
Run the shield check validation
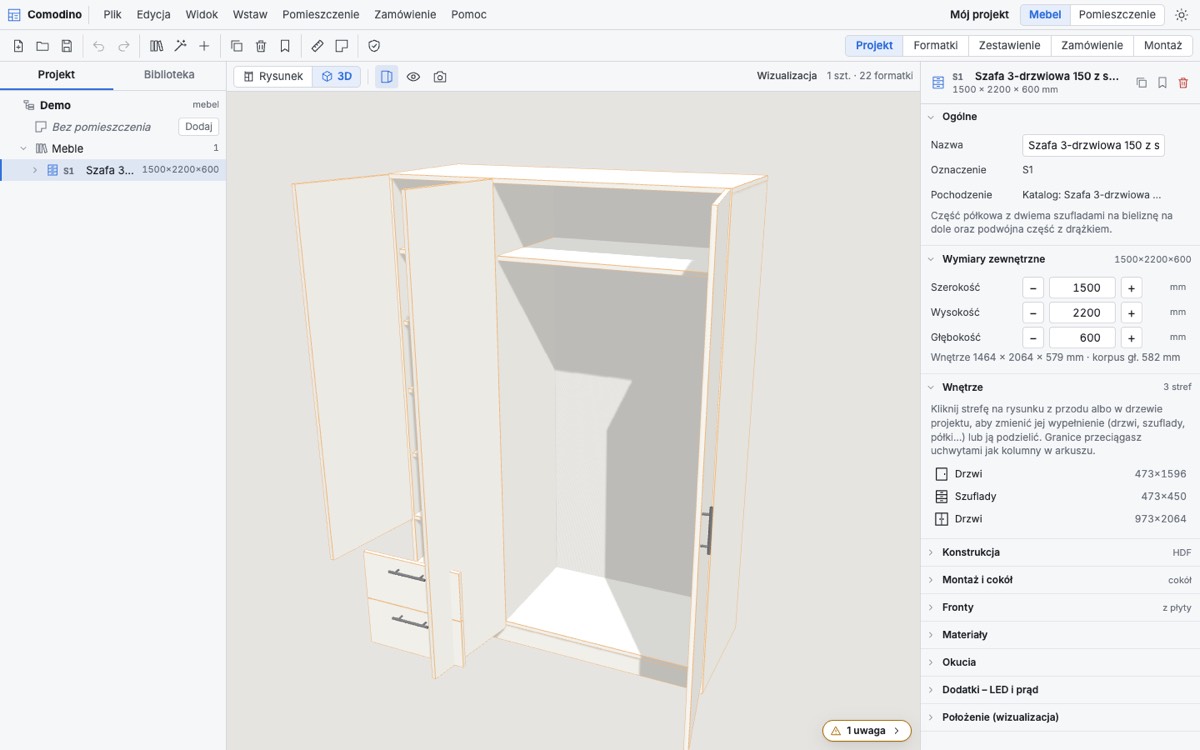[x=374, y=46]
